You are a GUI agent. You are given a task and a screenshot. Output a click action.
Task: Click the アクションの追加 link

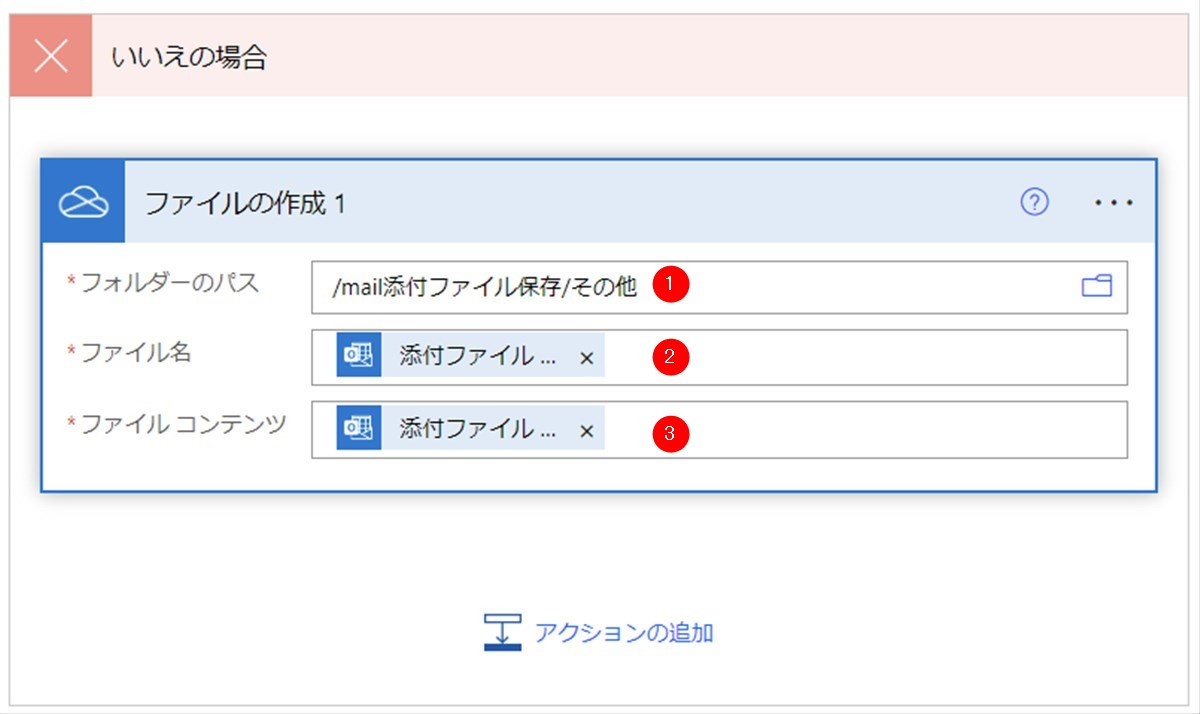623,633
